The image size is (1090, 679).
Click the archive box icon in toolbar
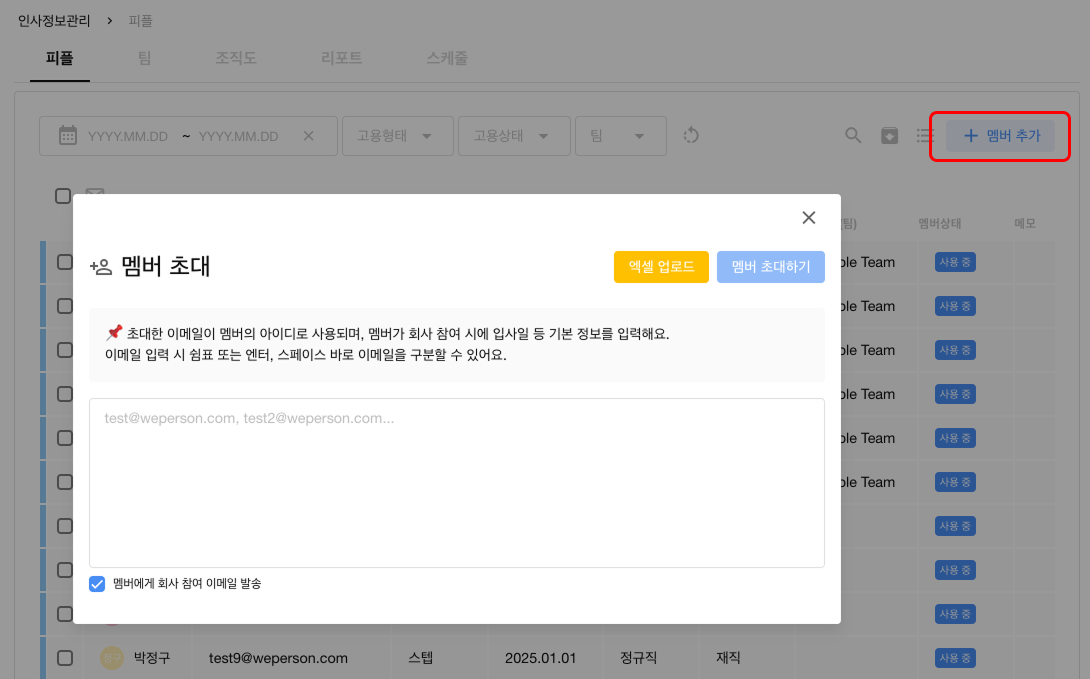pos(890,136)
